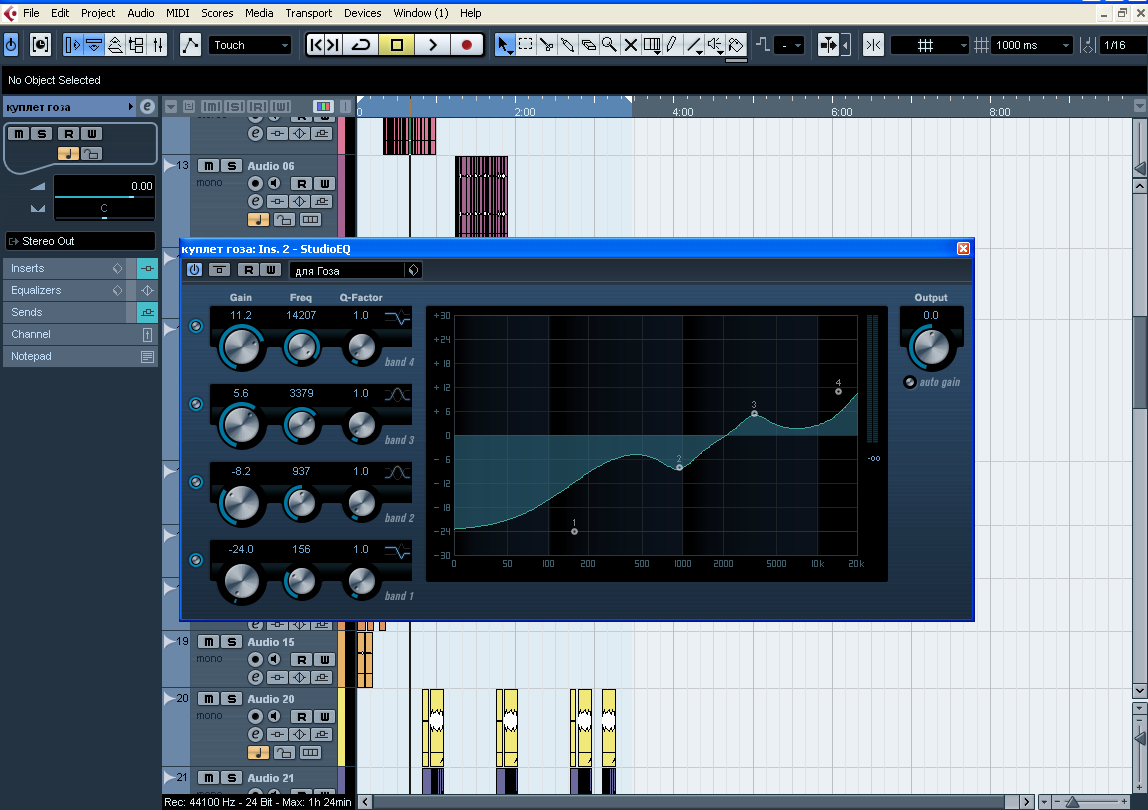Click EQ curve point 3 handle
Viewport: 1148px width, 810px height.
point(754,414)
